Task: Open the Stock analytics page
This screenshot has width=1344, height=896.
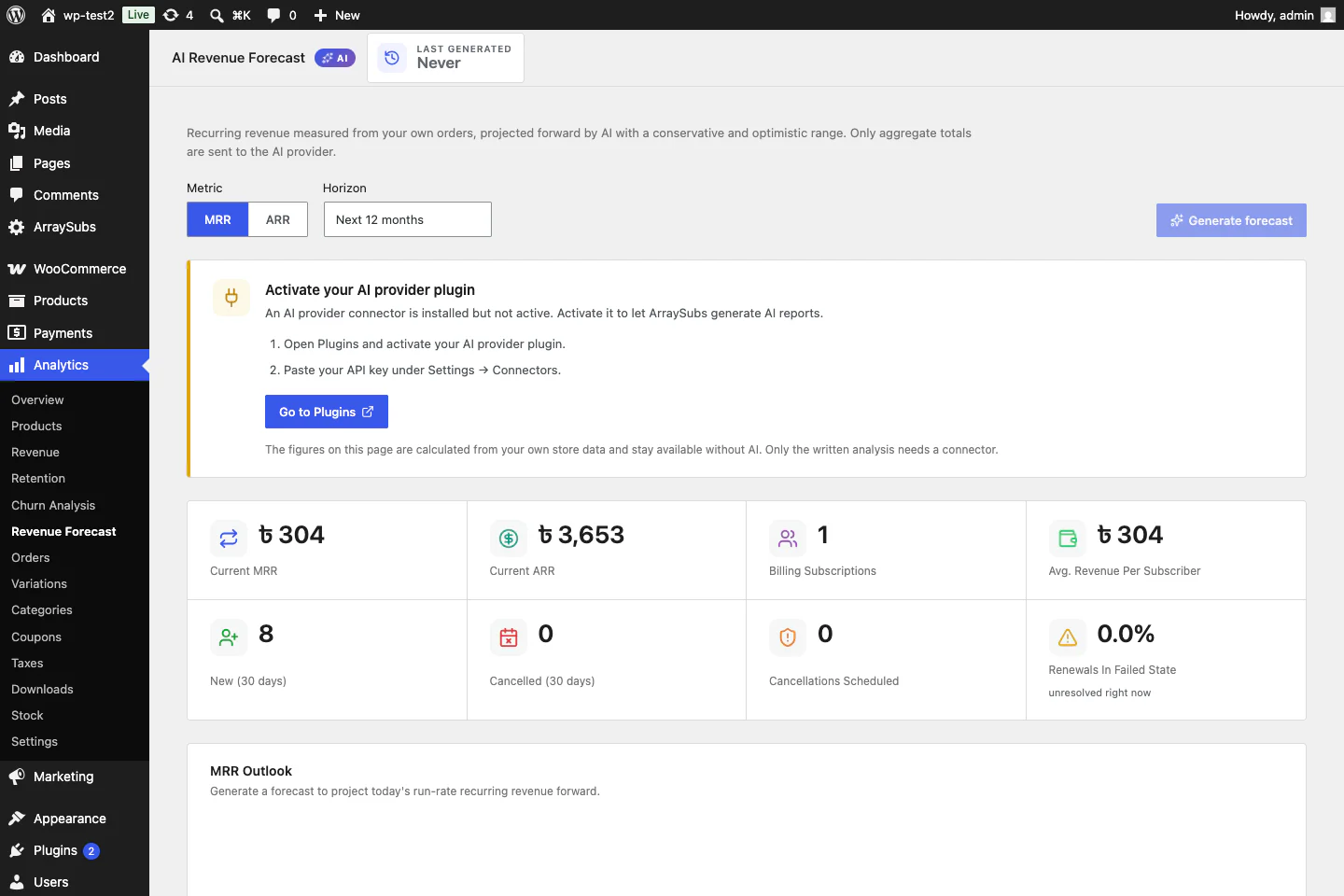Action: coord(27,715)
